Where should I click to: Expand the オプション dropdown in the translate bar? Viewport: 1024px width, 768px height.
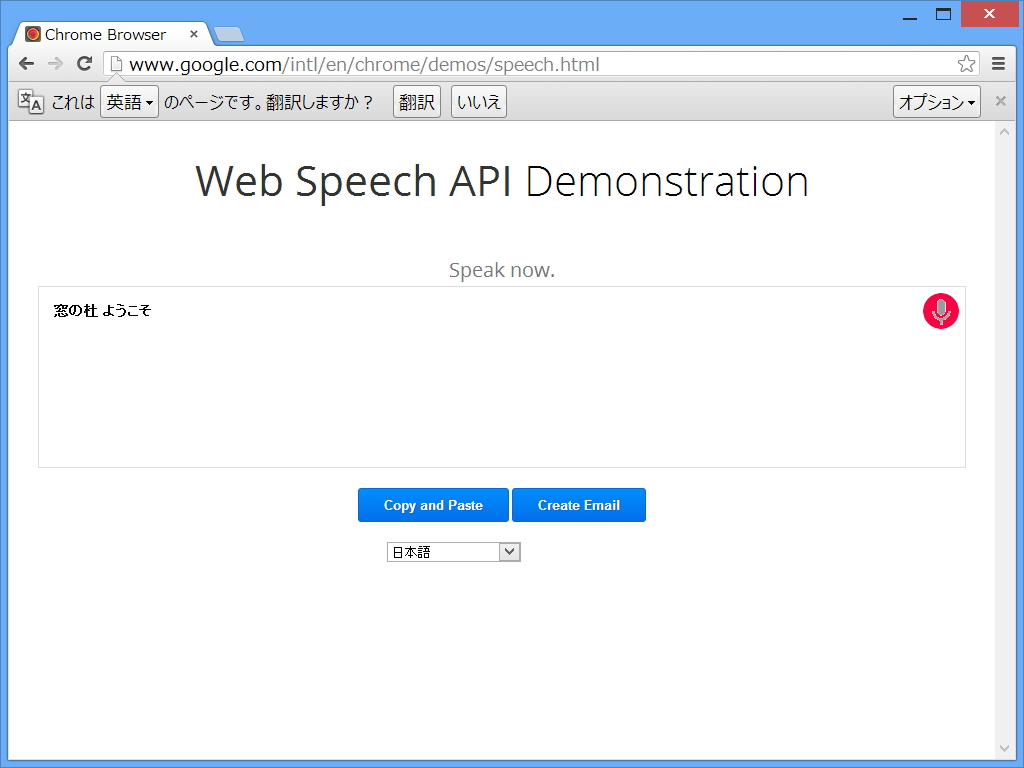click(936, 100)
